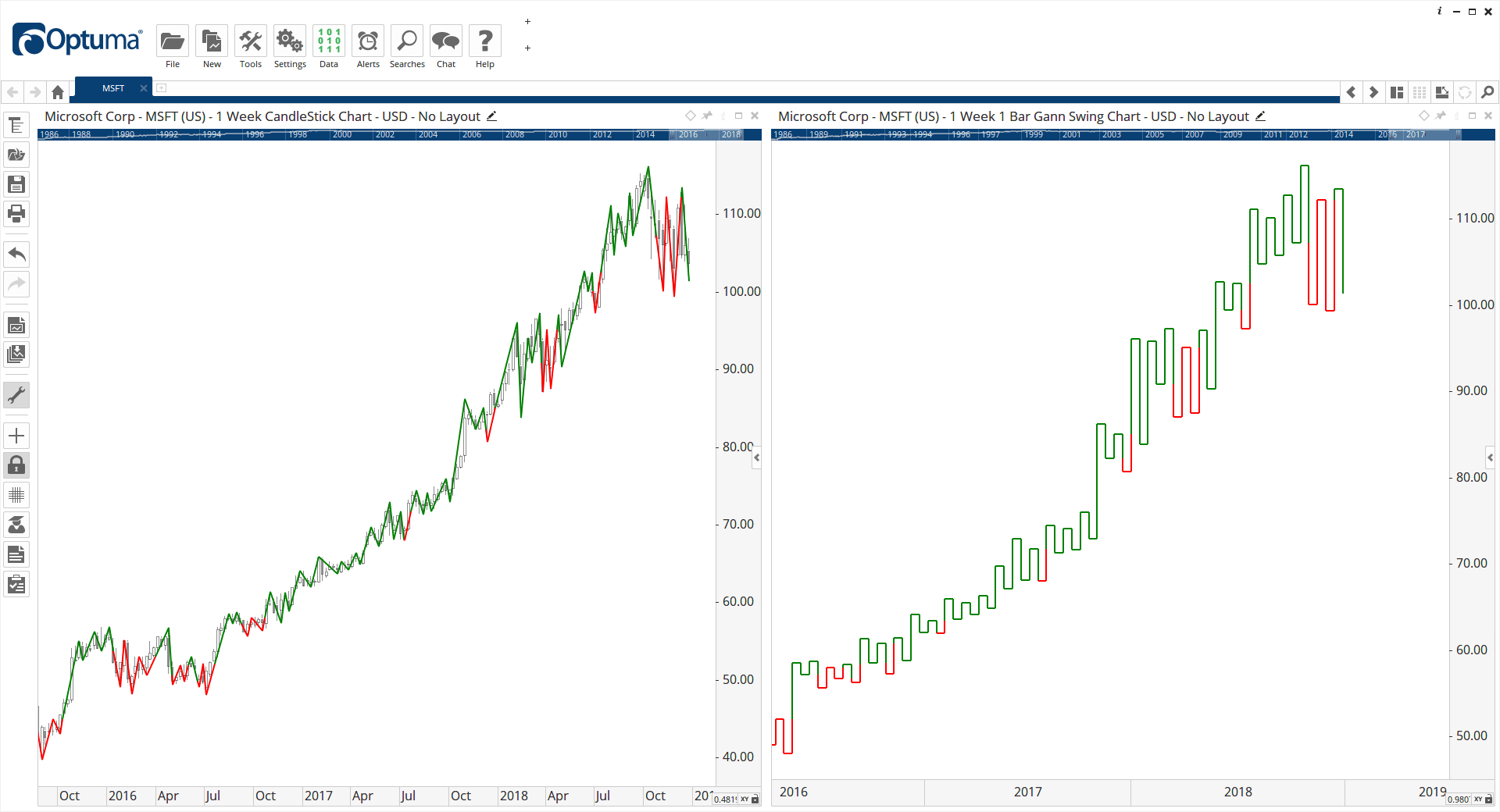Toggle the grid lines icon in sidebar
The width and height of the screenshot is (1500, 812).
tap(16, 495)
